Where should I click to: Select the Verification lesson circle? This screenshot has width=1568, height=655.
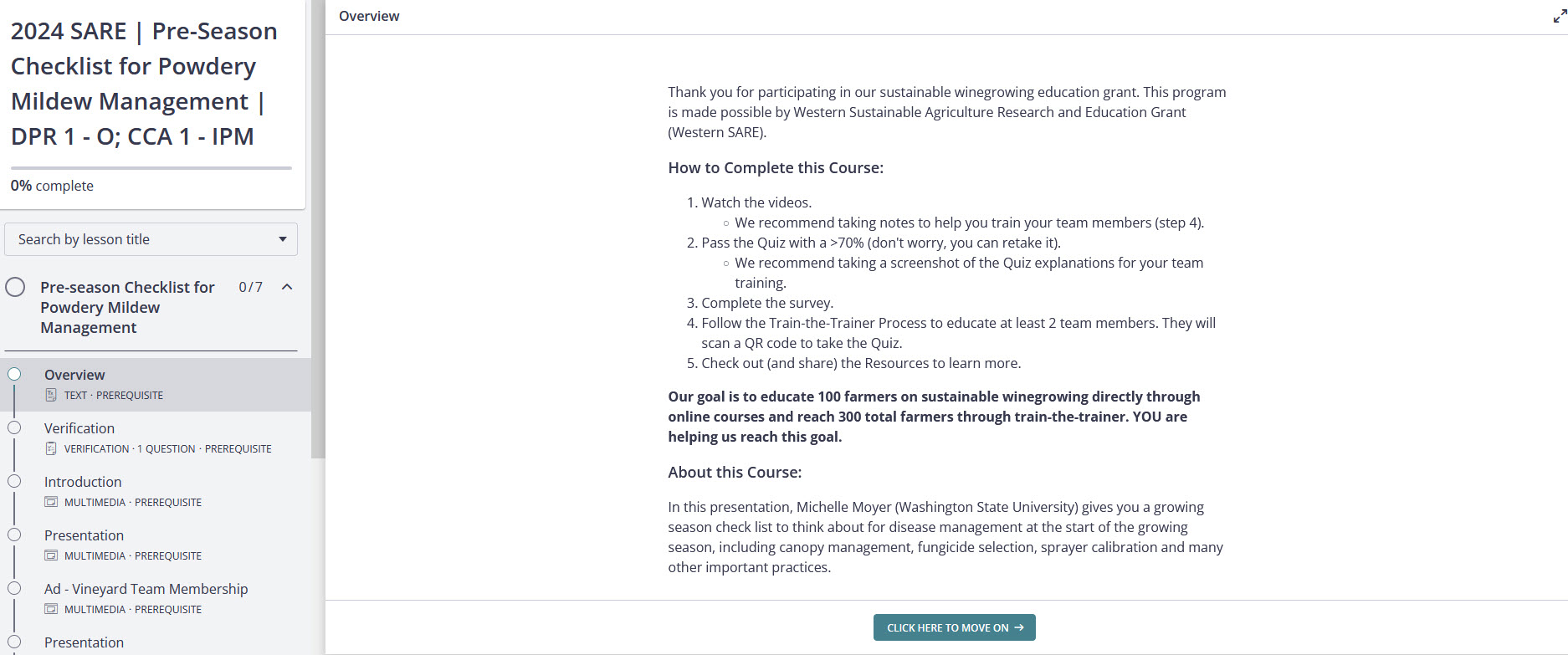click(x=14, y=427)
